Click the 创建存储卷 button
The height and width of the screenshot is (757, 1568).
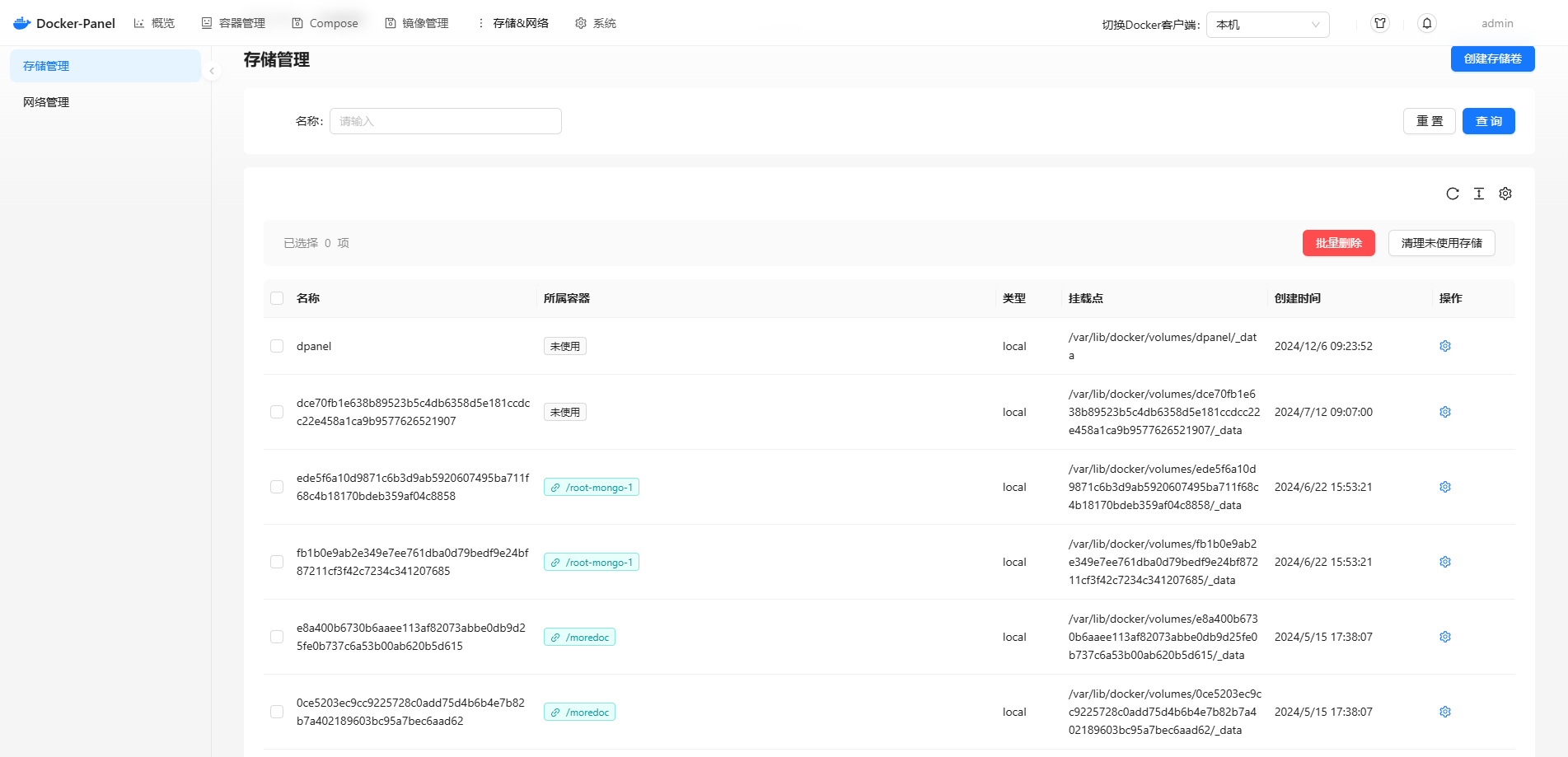pos(1492,58)
